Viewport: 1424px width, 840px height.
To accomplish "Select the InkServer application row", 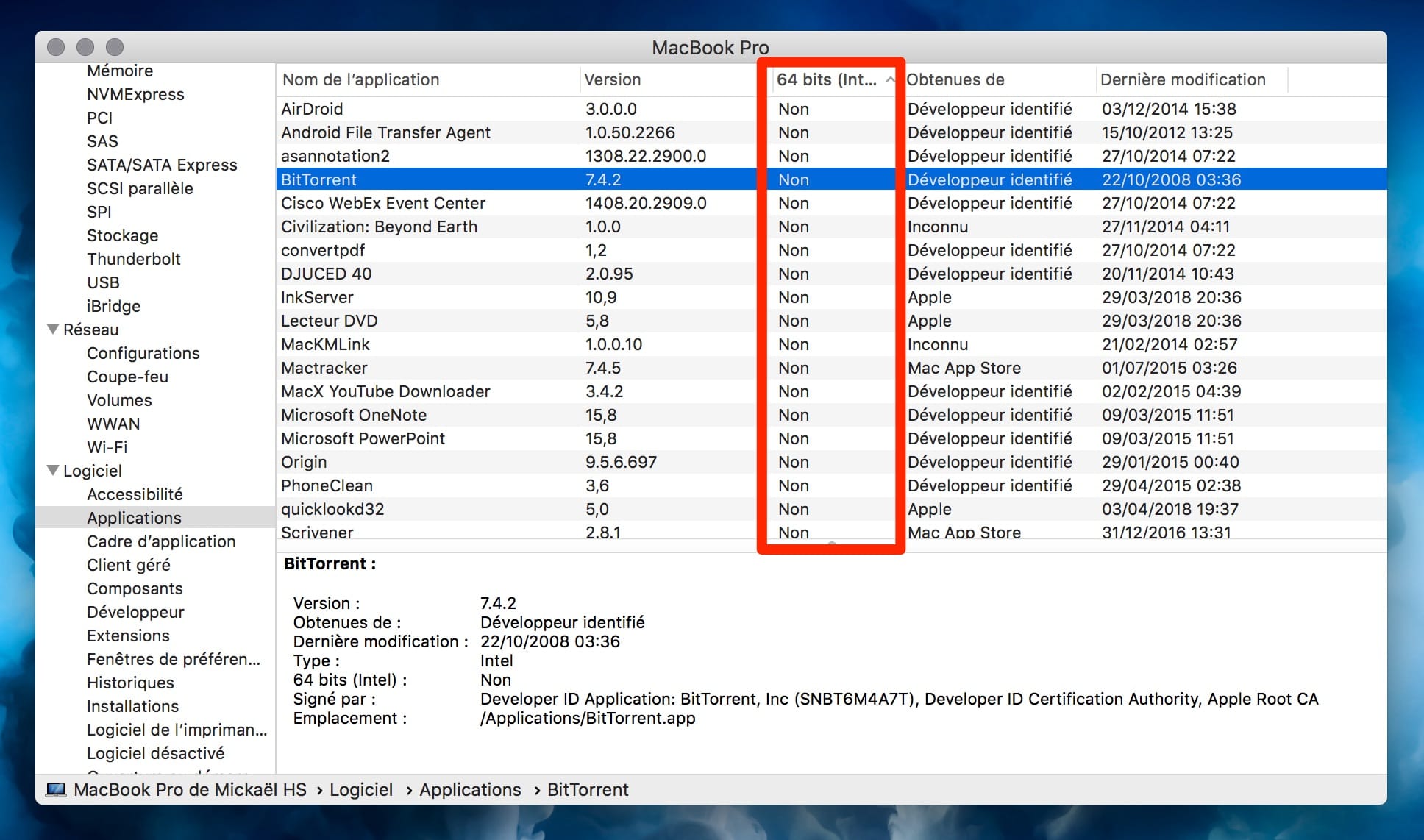I will tap(831, 297).
